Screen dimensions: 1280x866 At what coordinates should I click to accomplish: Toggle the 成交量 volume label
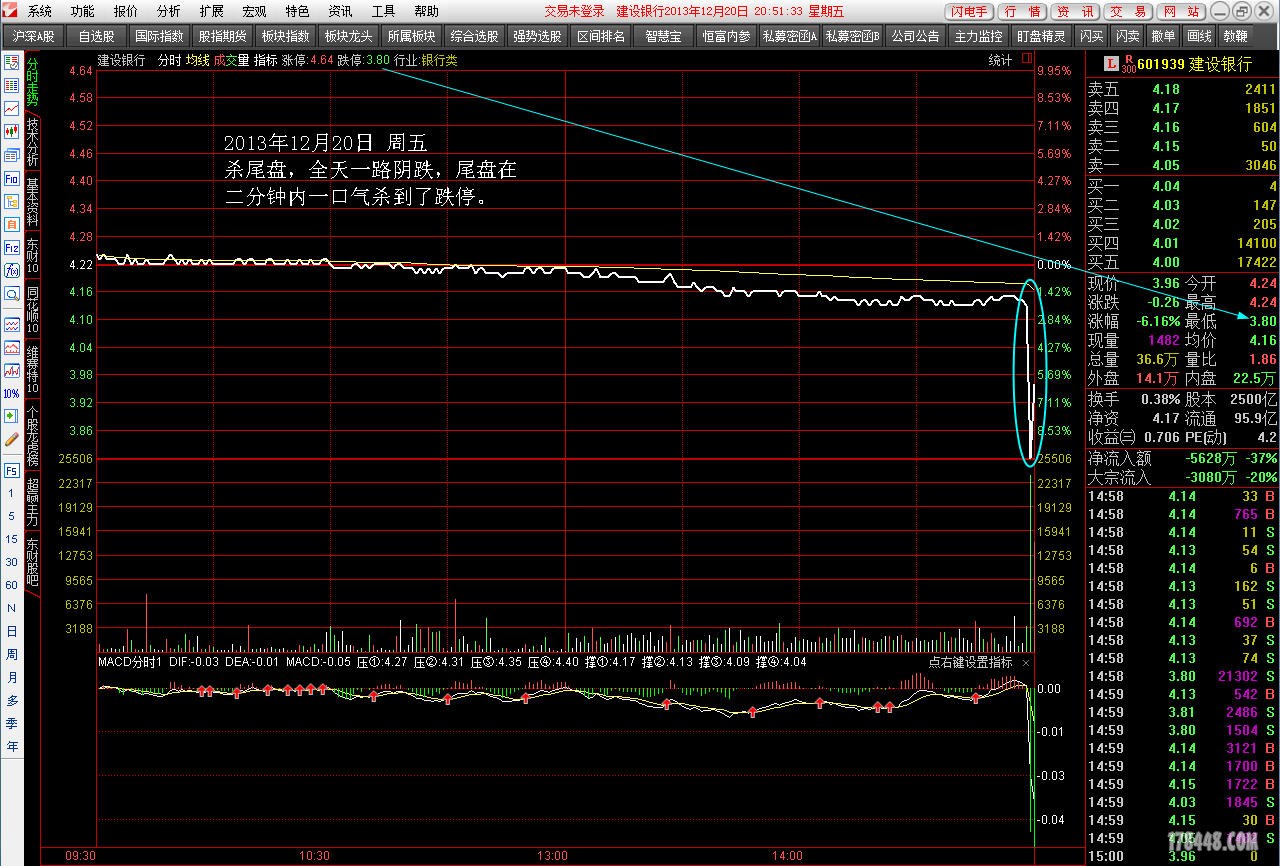click(x=231, y=60)
